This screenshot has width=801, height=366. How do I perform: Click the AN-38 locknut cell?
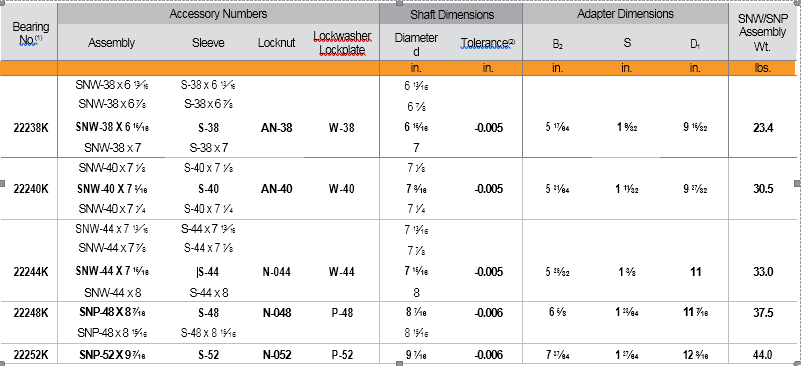point(276,128)
